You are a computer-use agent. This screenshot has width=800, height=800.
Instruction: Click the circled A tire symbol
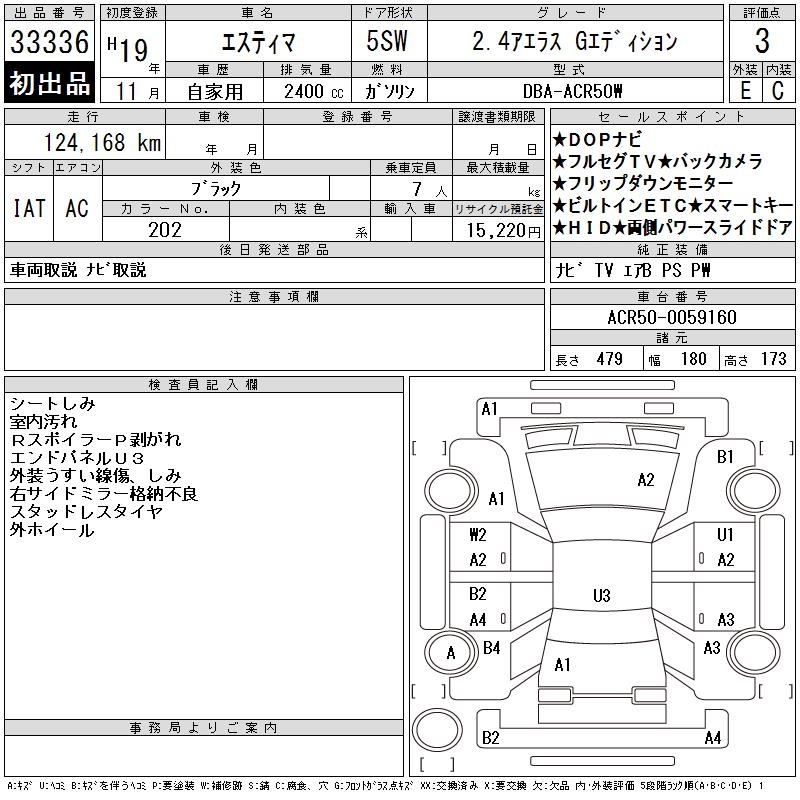click(x=450, y=653)
